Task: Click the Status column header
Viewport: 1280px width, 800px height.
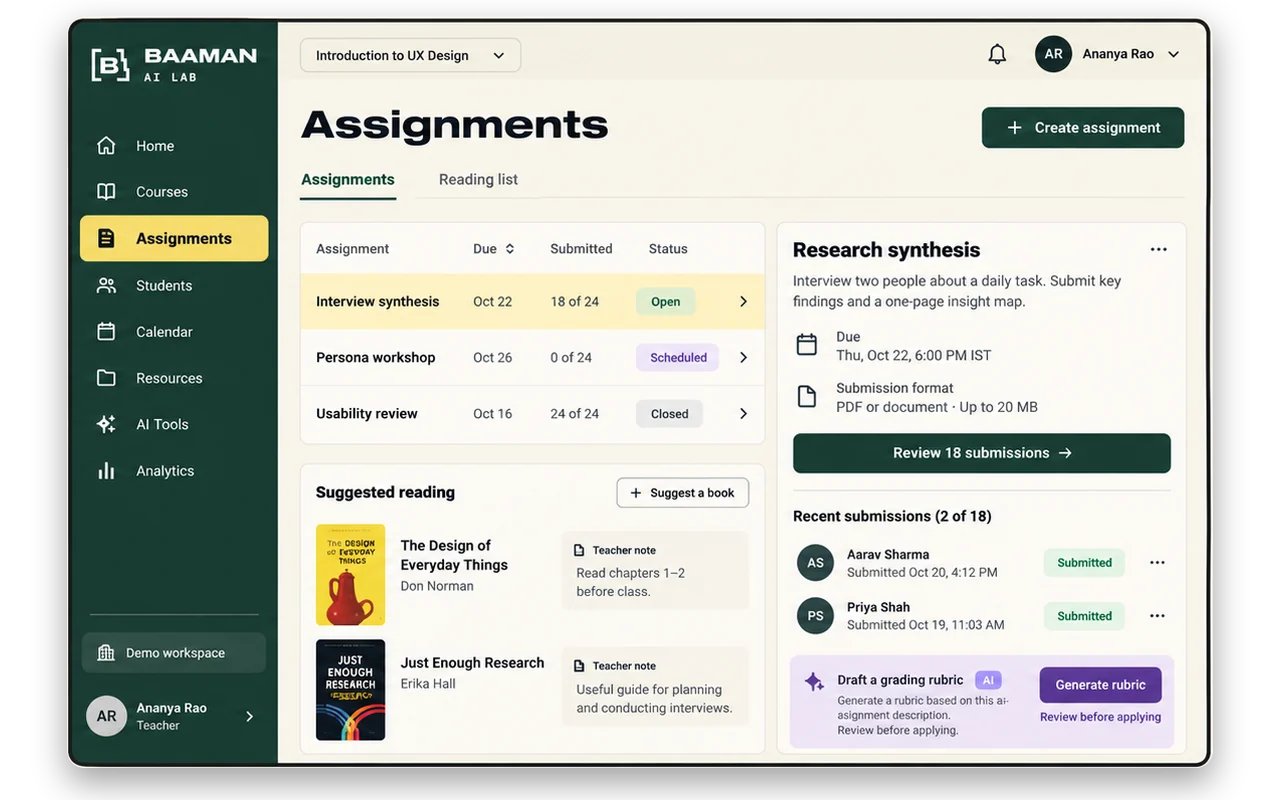Action: 668,249
